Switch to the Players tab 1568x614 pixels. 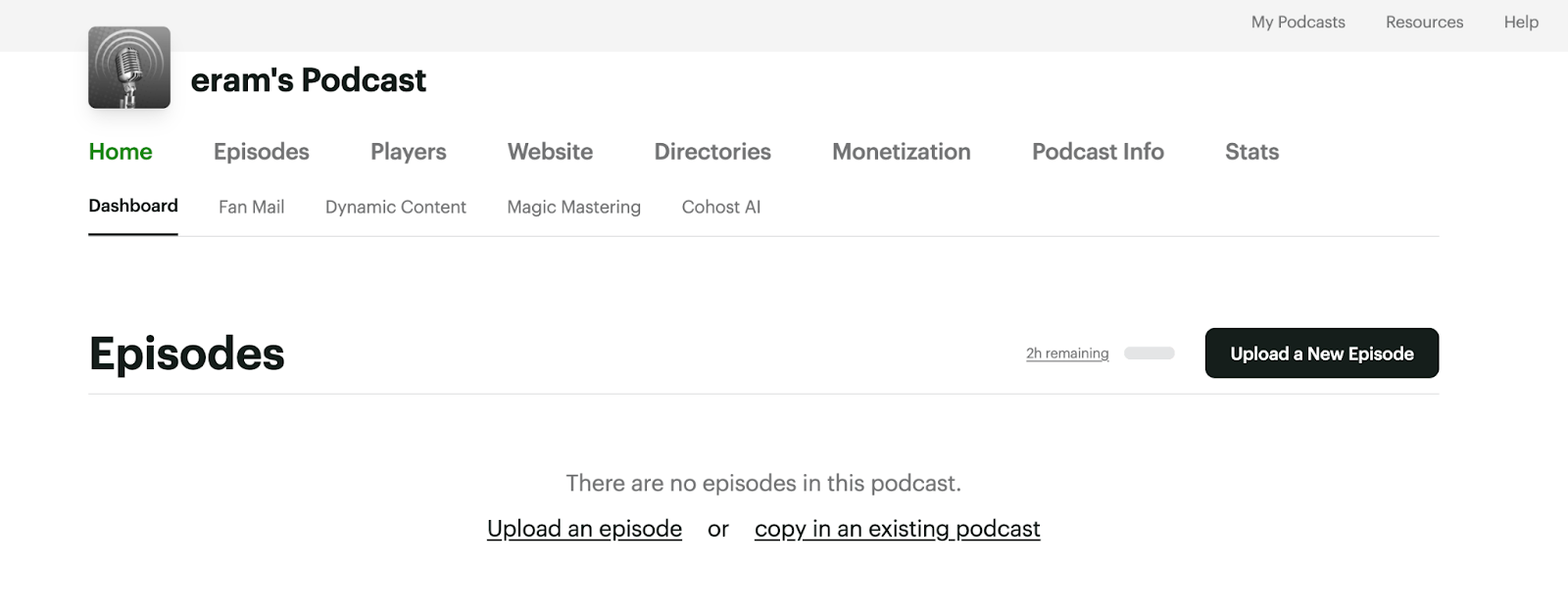(409, 152)
